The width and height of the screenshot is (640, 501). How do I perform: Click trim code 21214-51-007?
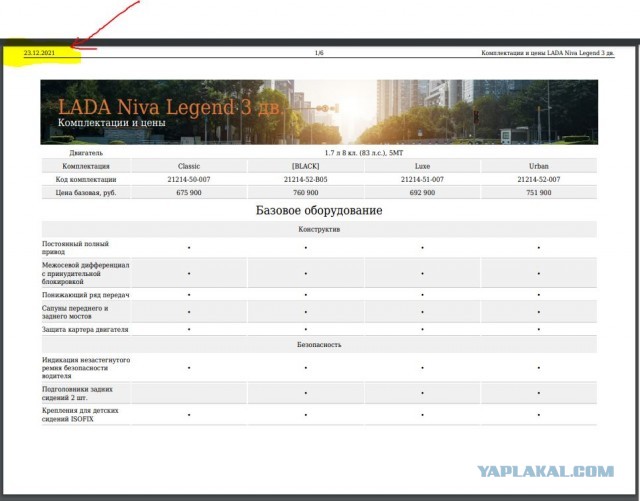(x=422, y=179)
